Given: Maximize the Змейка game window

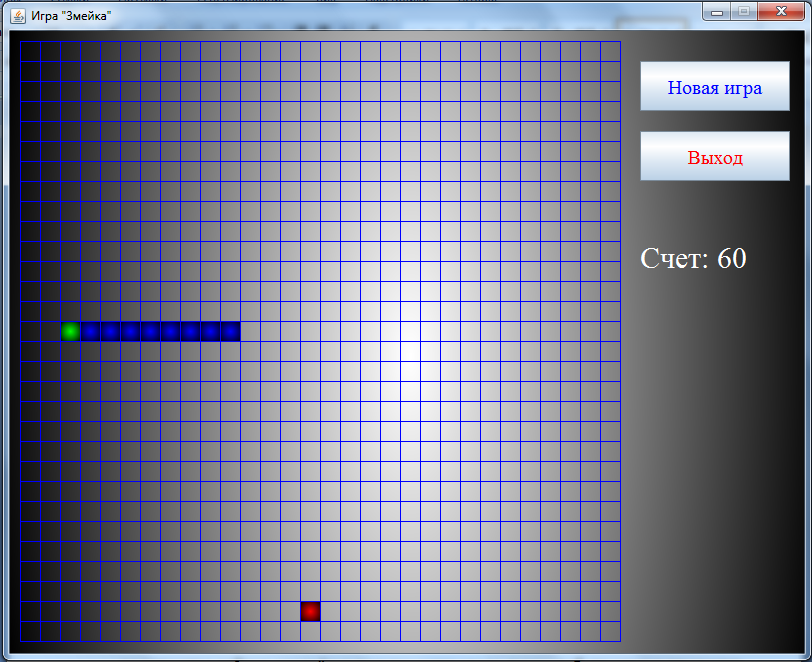Looking at the screenshot, I should pos(744,11).
